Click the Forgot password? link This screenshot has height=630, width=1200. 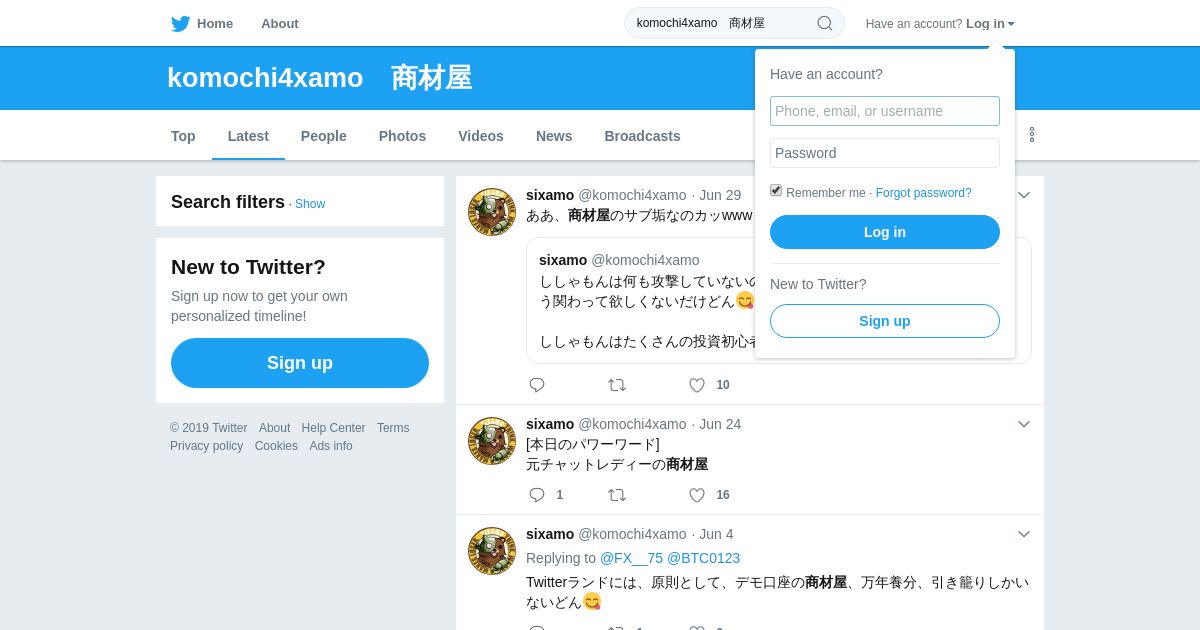point(924,193)
